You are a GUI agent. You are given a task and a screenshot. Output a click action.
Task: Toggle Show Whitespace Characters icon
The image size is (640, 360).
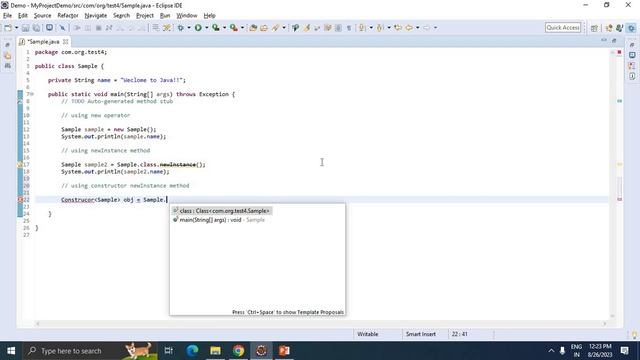[x=349, y=28]
